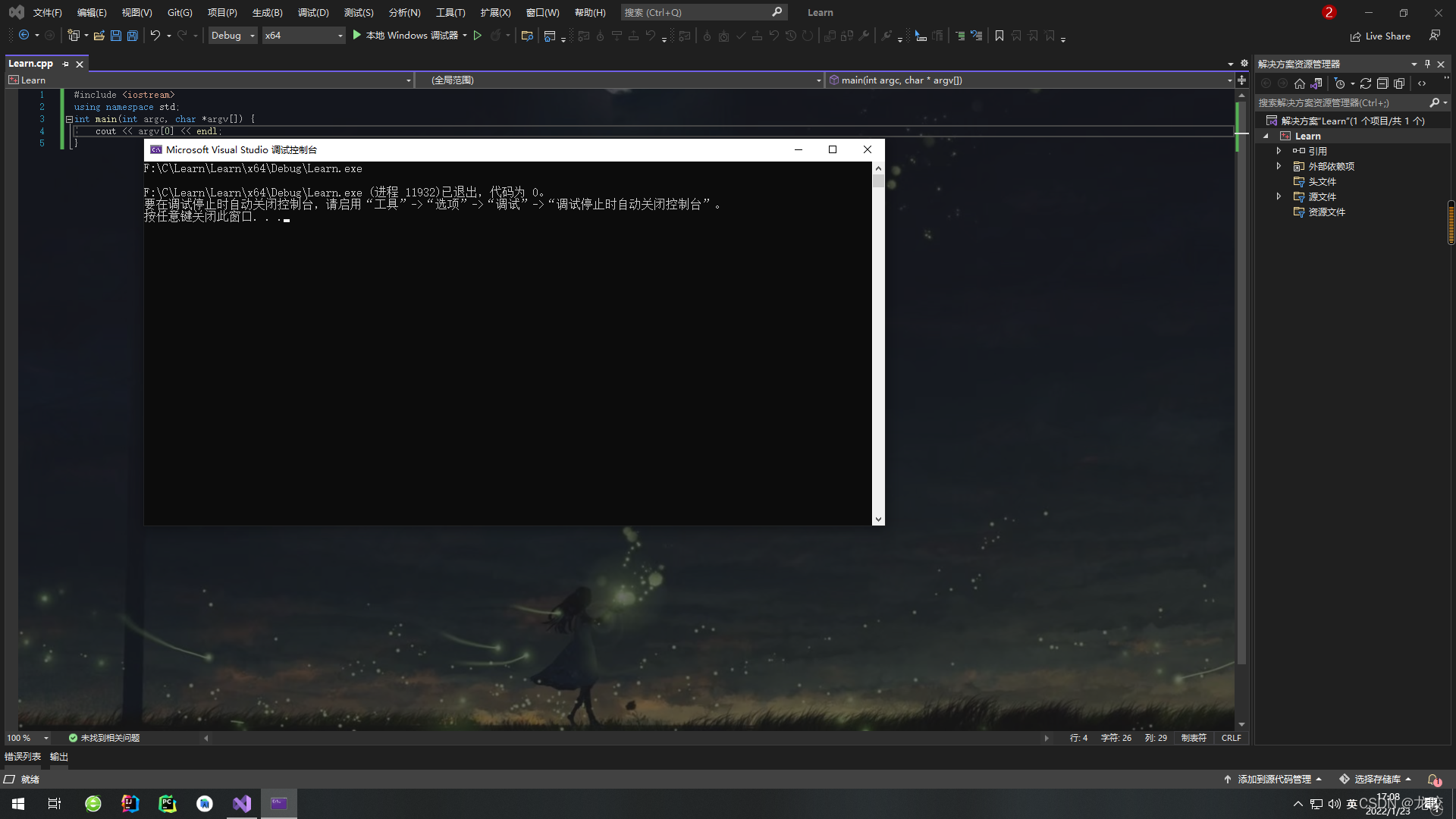Viewport: 1456px width, 819px height.
Task: Open the editor settings gear icon
Action: 1244,64
